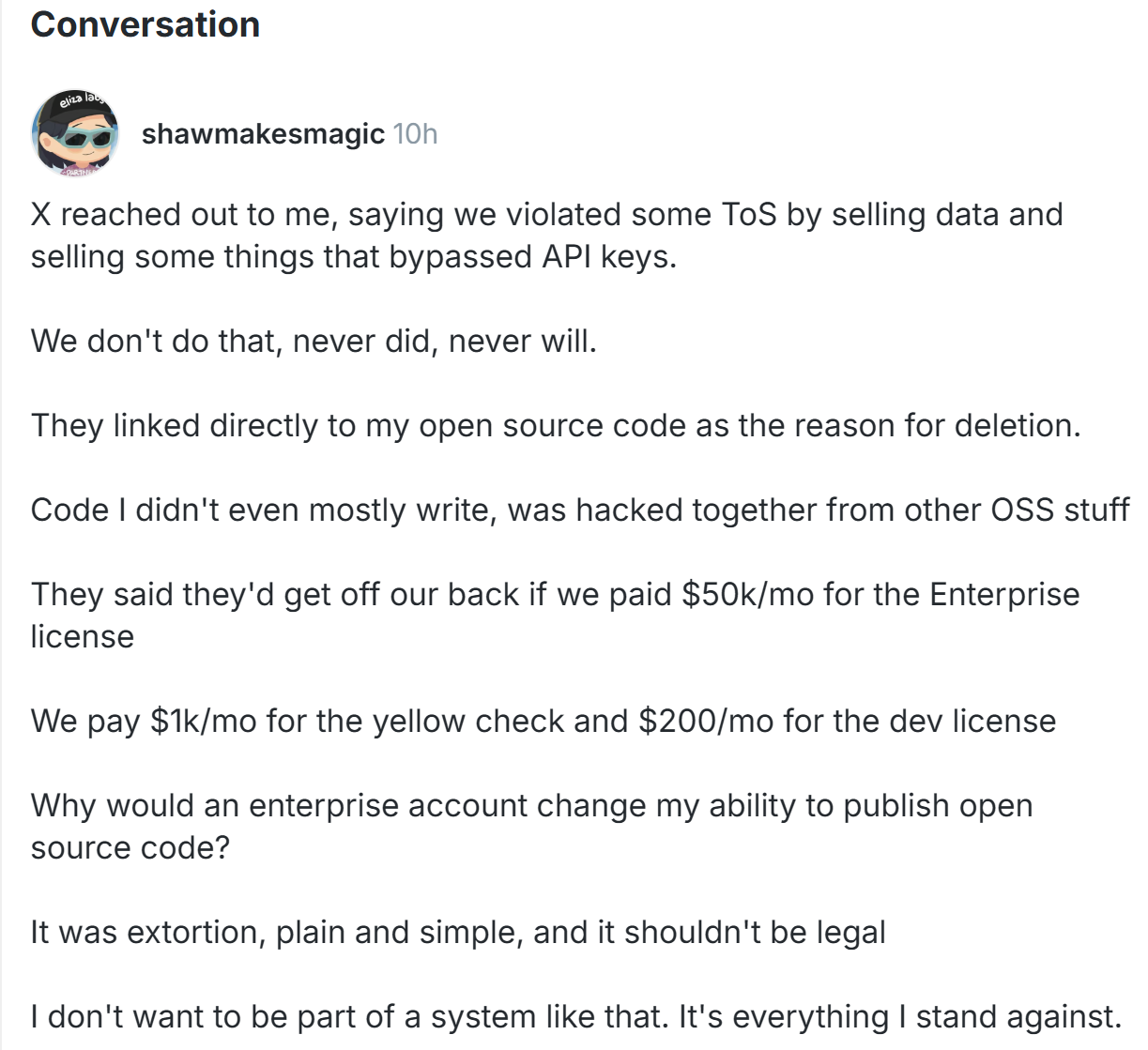The image size is (1148, 1050).
Task: Click the Conversation heading
Action: (x=145, y=24)
